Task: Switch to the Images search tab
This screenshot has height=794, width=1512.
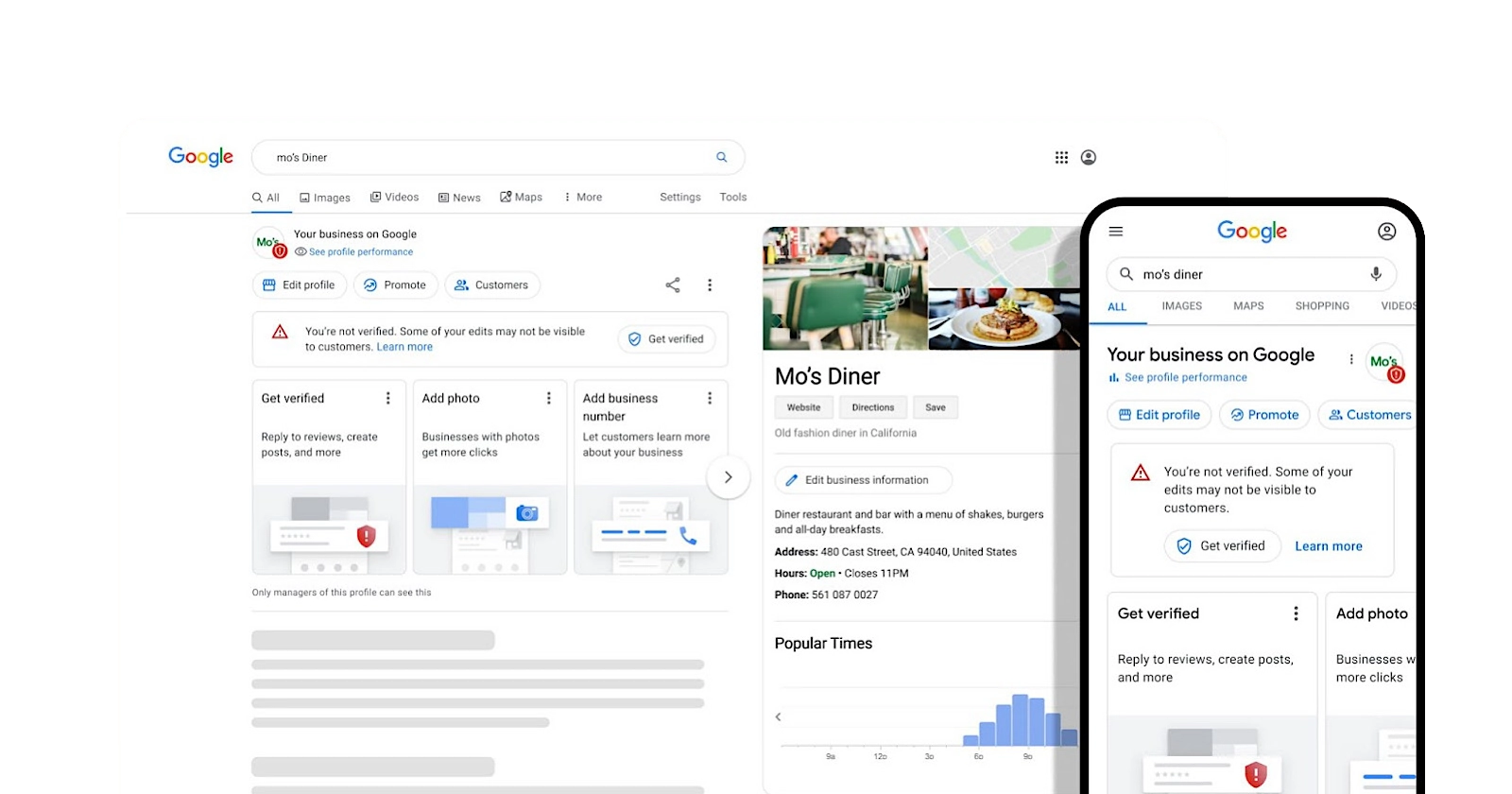Action: (325, 198)
